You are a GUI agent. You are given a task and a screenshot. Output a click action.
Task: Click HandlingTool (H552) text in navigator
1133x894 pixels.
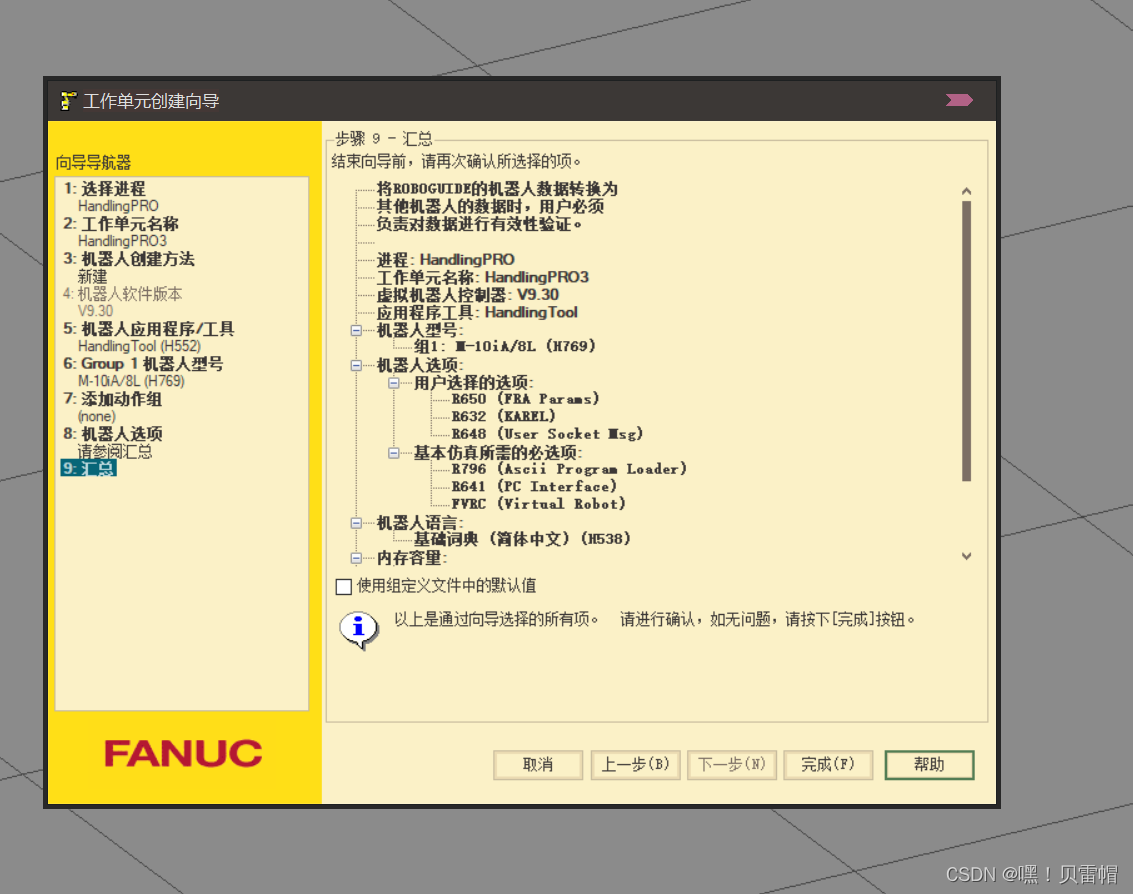(139, 346)
